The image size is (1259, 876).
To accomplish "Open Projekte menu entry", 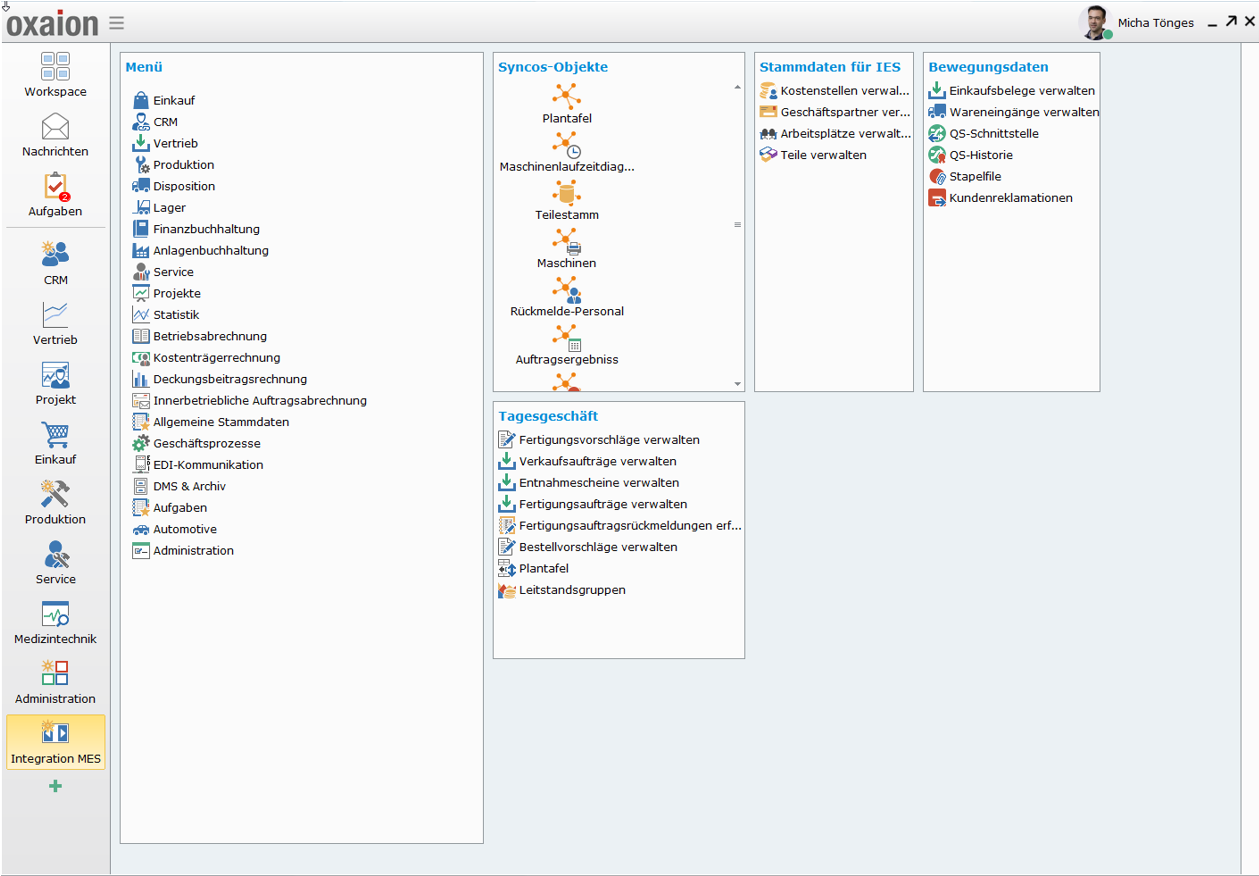I will tap(167, 294).
